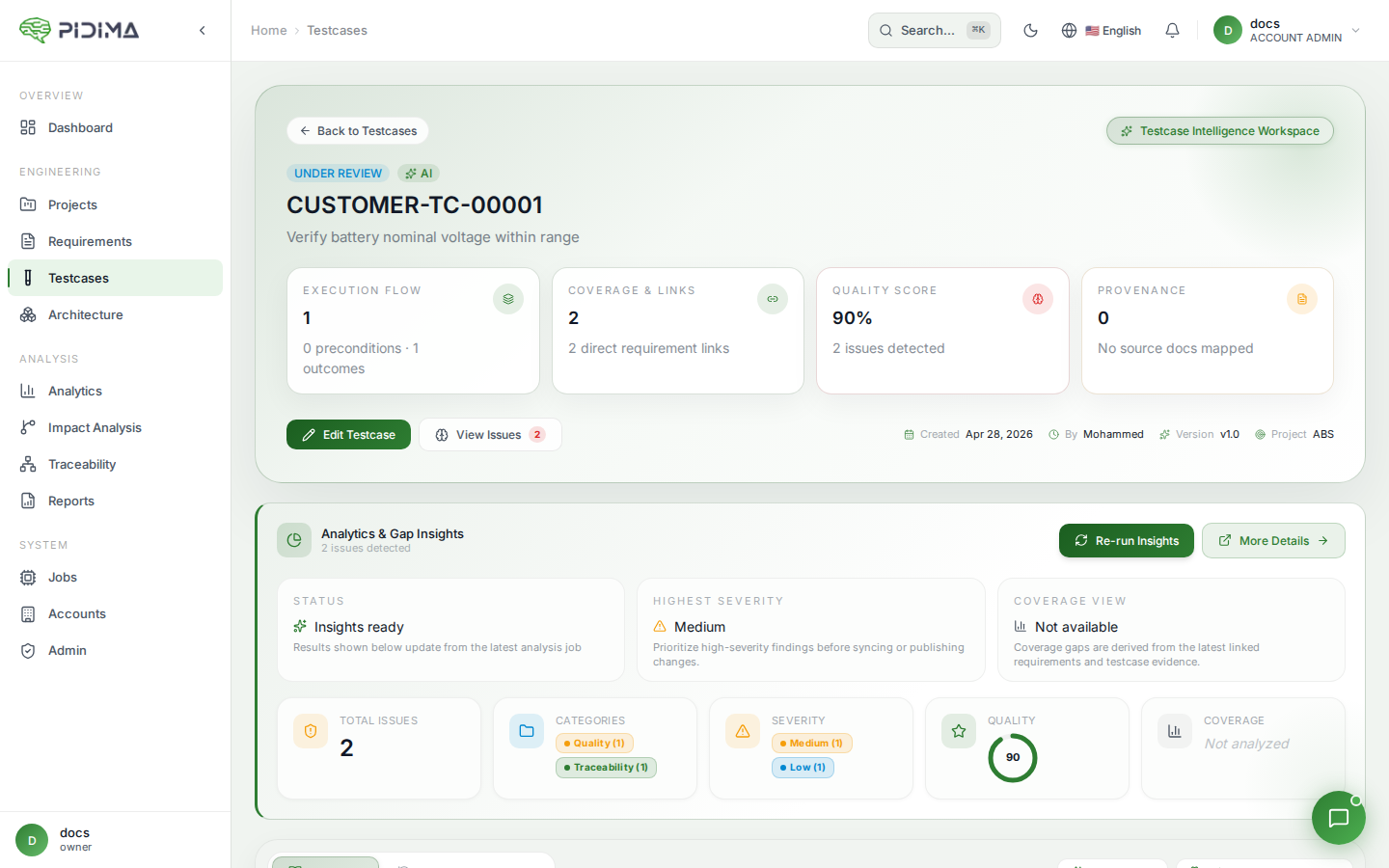1389x868 pixels.
Task: Click the Medium severity warning icon
Action: click(660, 626)
